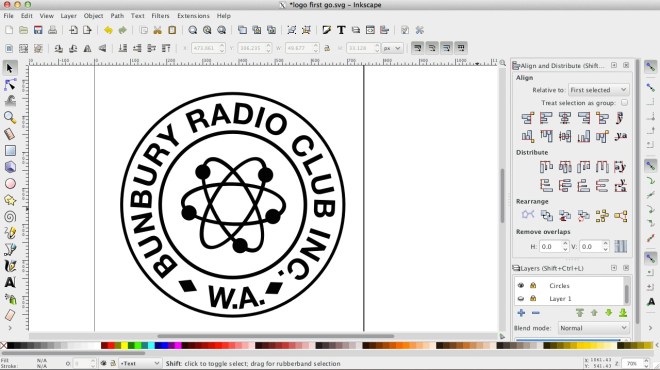Select the Rectangle tool

tap(10, 150)
